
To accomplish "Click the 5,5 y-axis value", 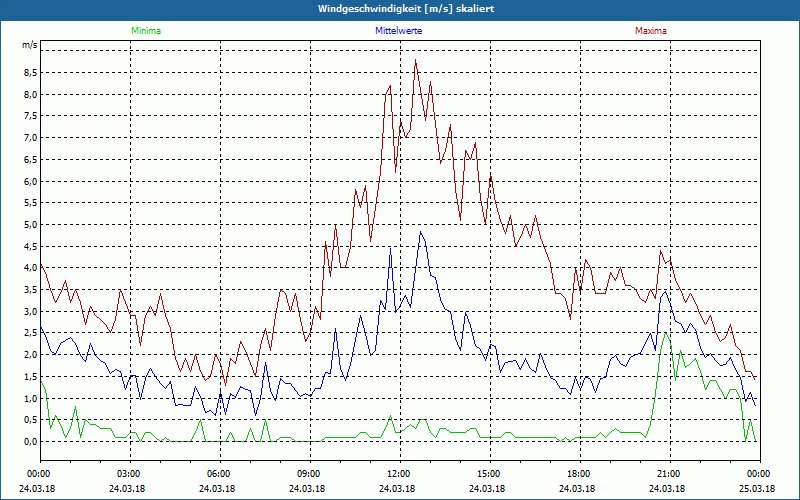I will point(30,203).
